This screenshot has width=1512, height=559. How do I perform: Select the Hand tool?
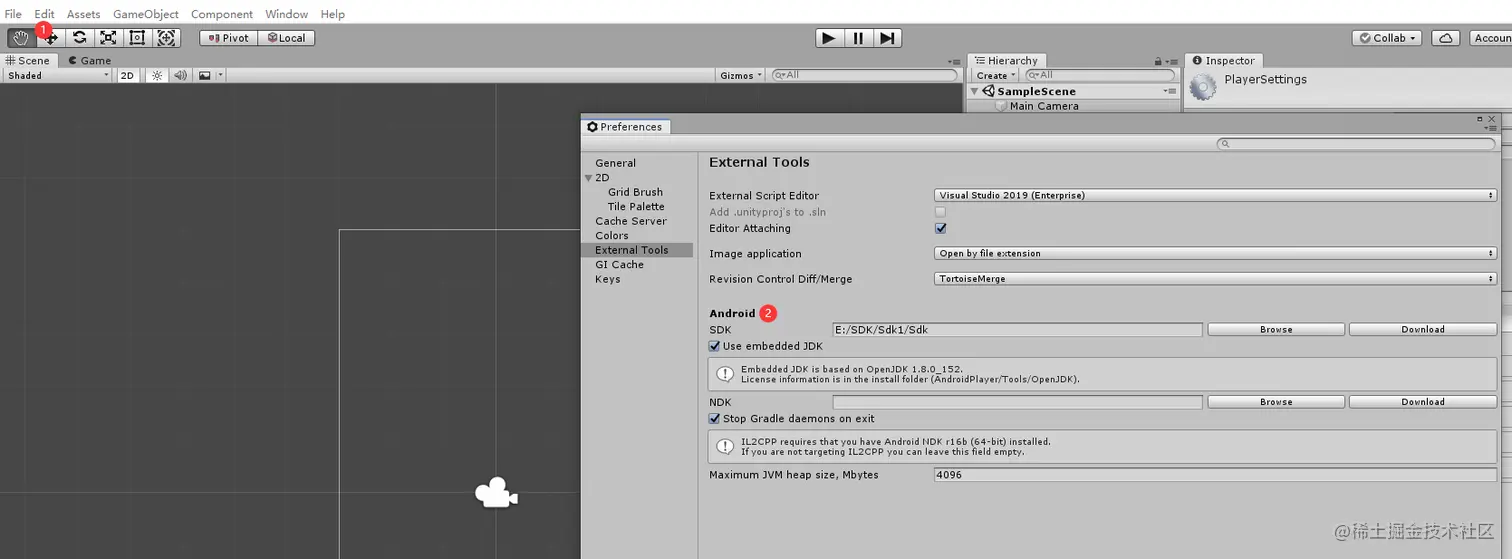pos(21,38)
